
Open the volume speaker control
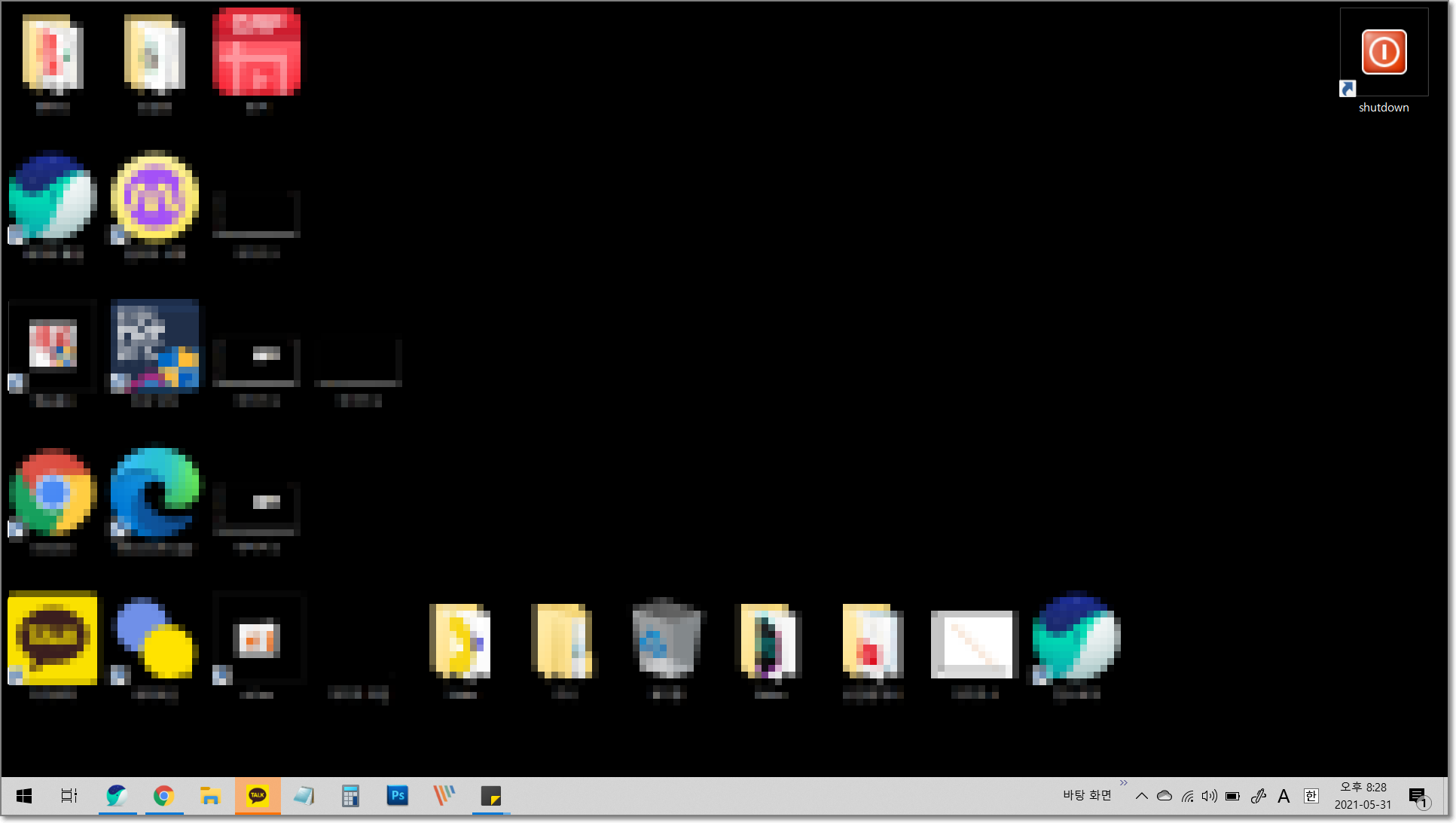[1210, 796]
